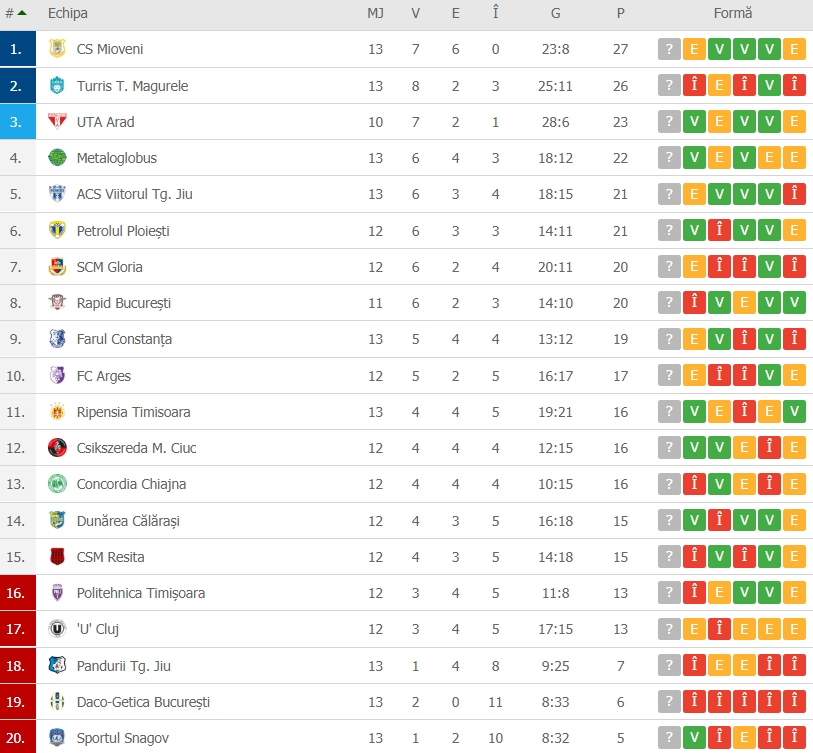
Task: Click the Petrolul Ploiești club badge
Action: tap(57, 231)
